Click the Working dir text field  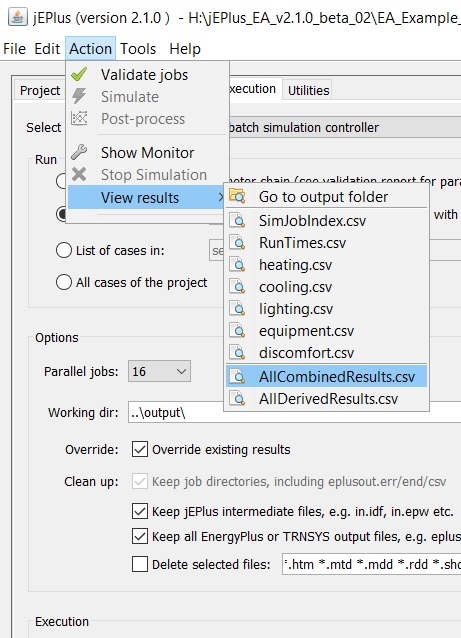point(295,412)
